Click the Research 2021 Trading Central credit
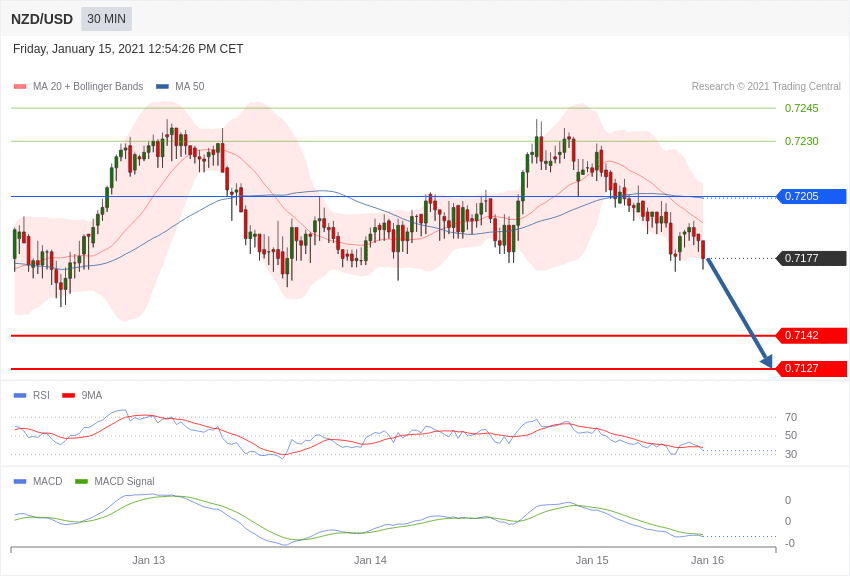This screenshot has height=576, width=850. tap(766, 86)
